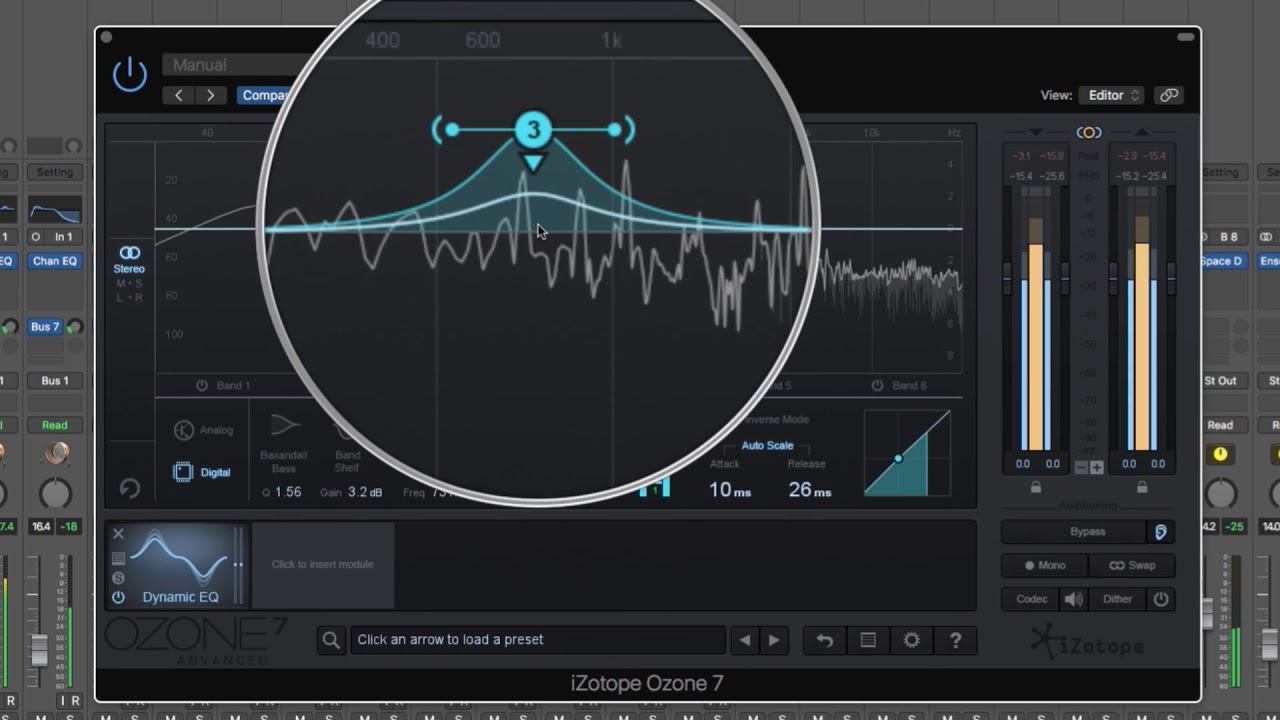Solo the Dynamic EQ module
Screen dimensions: 1280x720
coord(118,578)
